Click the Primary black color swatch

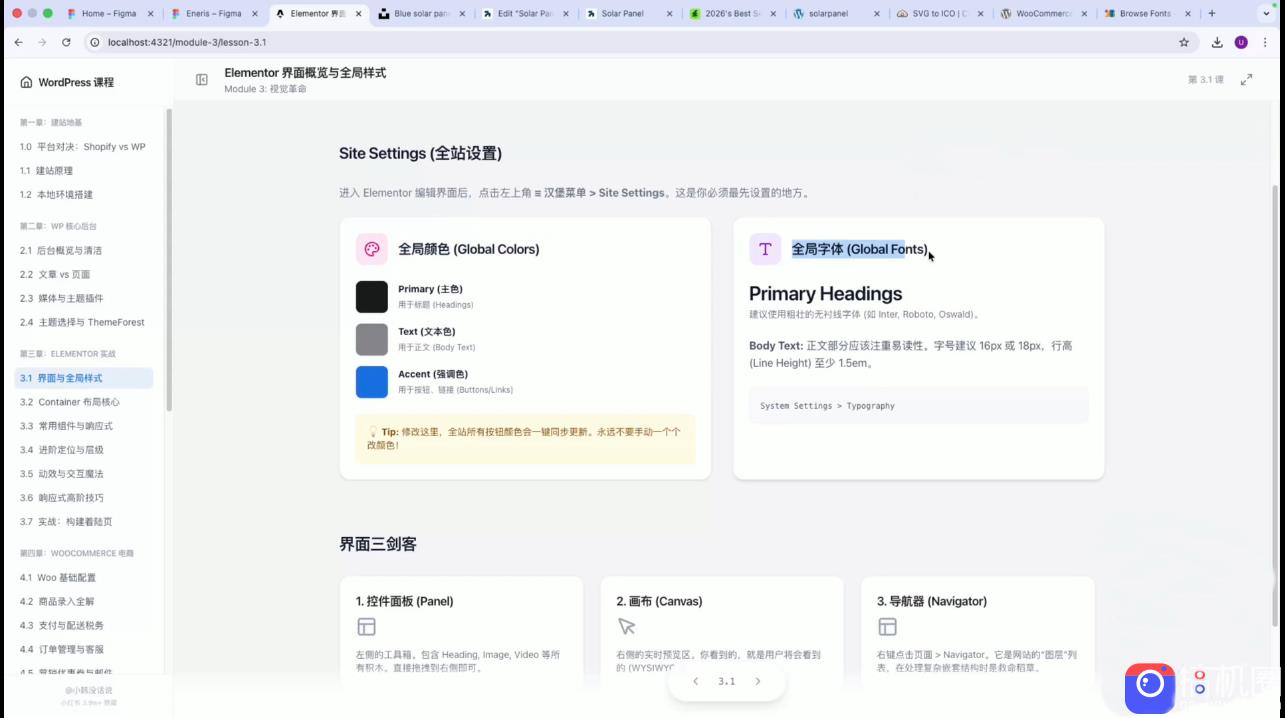tap(372, 297)
